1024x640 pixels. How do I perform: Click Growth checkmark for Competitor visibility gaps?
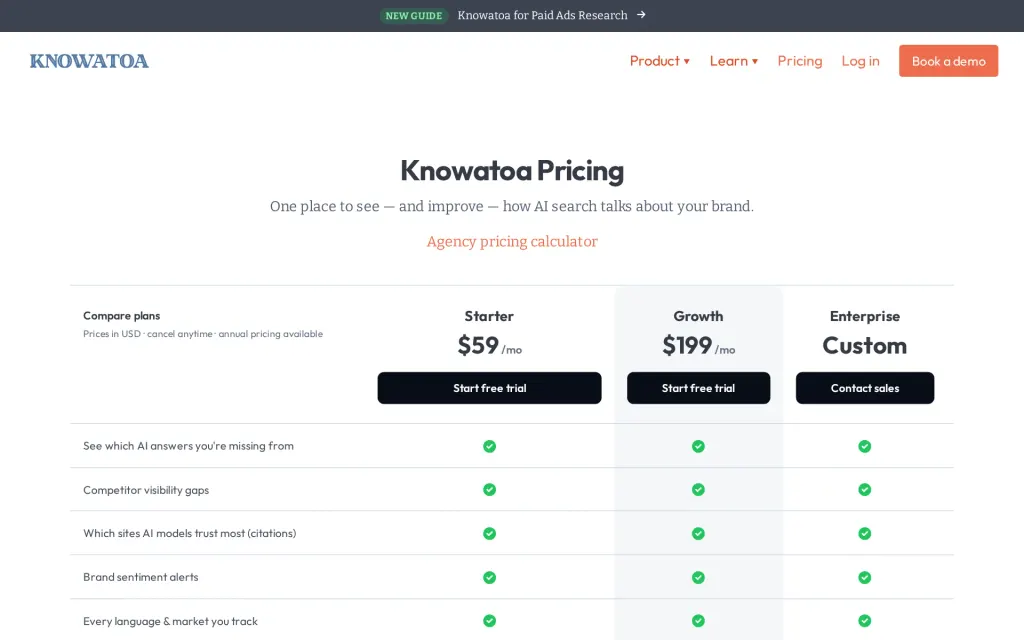[x=698, y=490]
